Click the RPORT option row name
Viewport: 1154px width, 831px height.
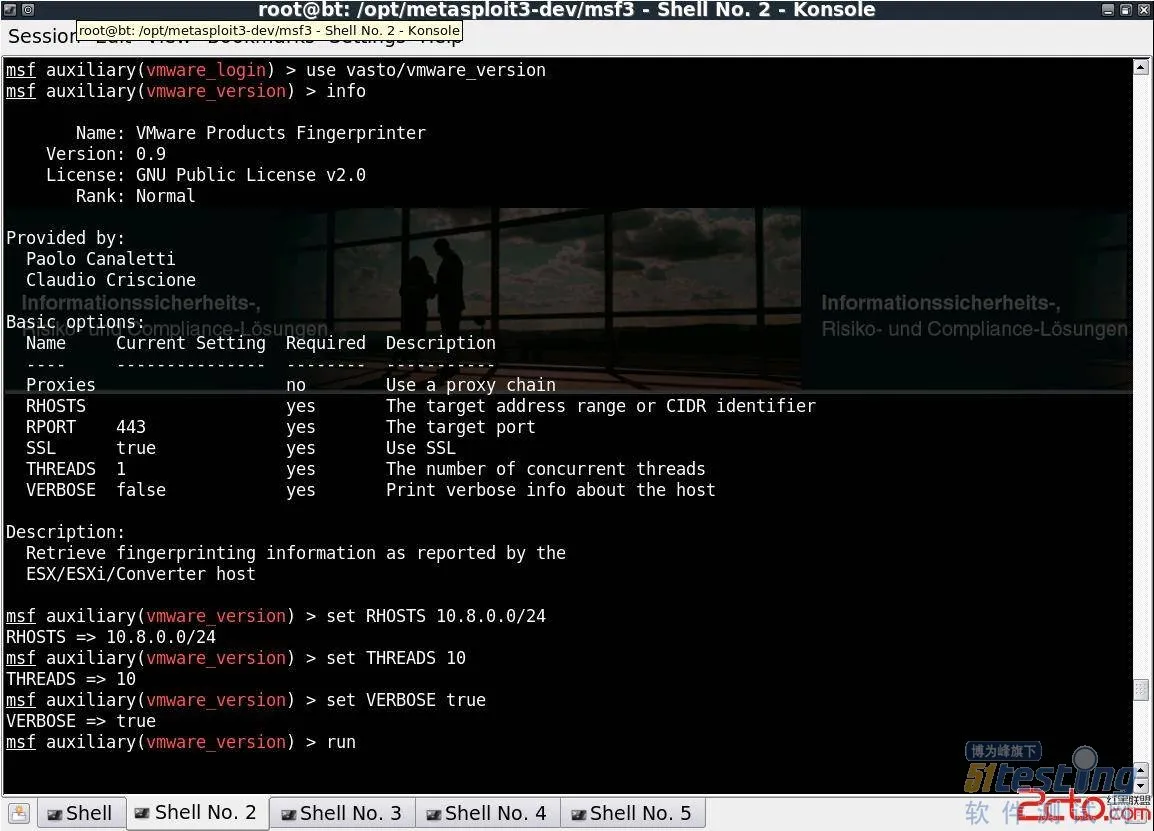51,427
